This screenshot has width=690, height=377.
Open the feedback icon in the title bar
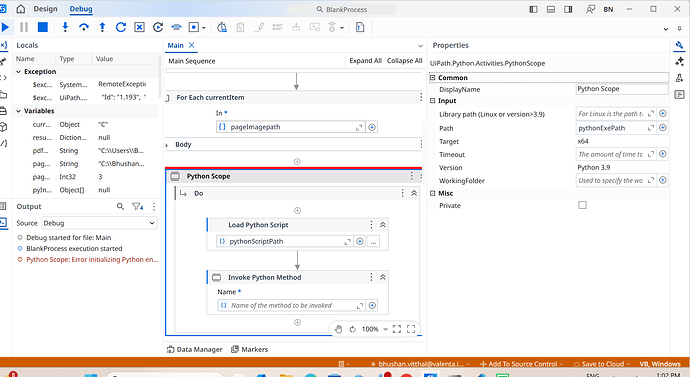(x=591, y=9)
